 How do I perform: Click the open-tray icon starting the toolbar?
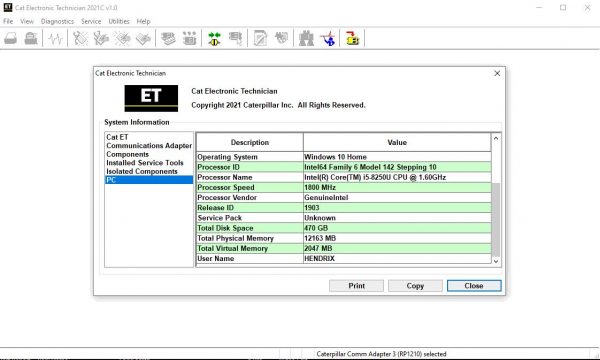[x=10, y=38]
